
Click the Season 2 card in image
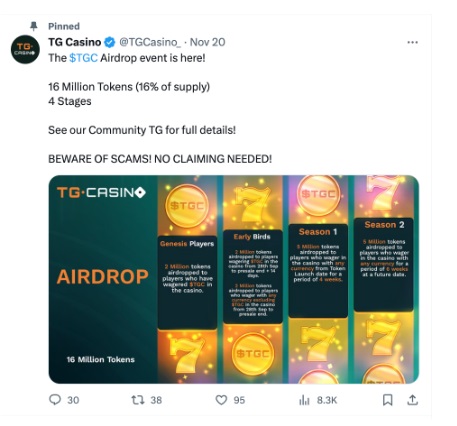point(383,265)
